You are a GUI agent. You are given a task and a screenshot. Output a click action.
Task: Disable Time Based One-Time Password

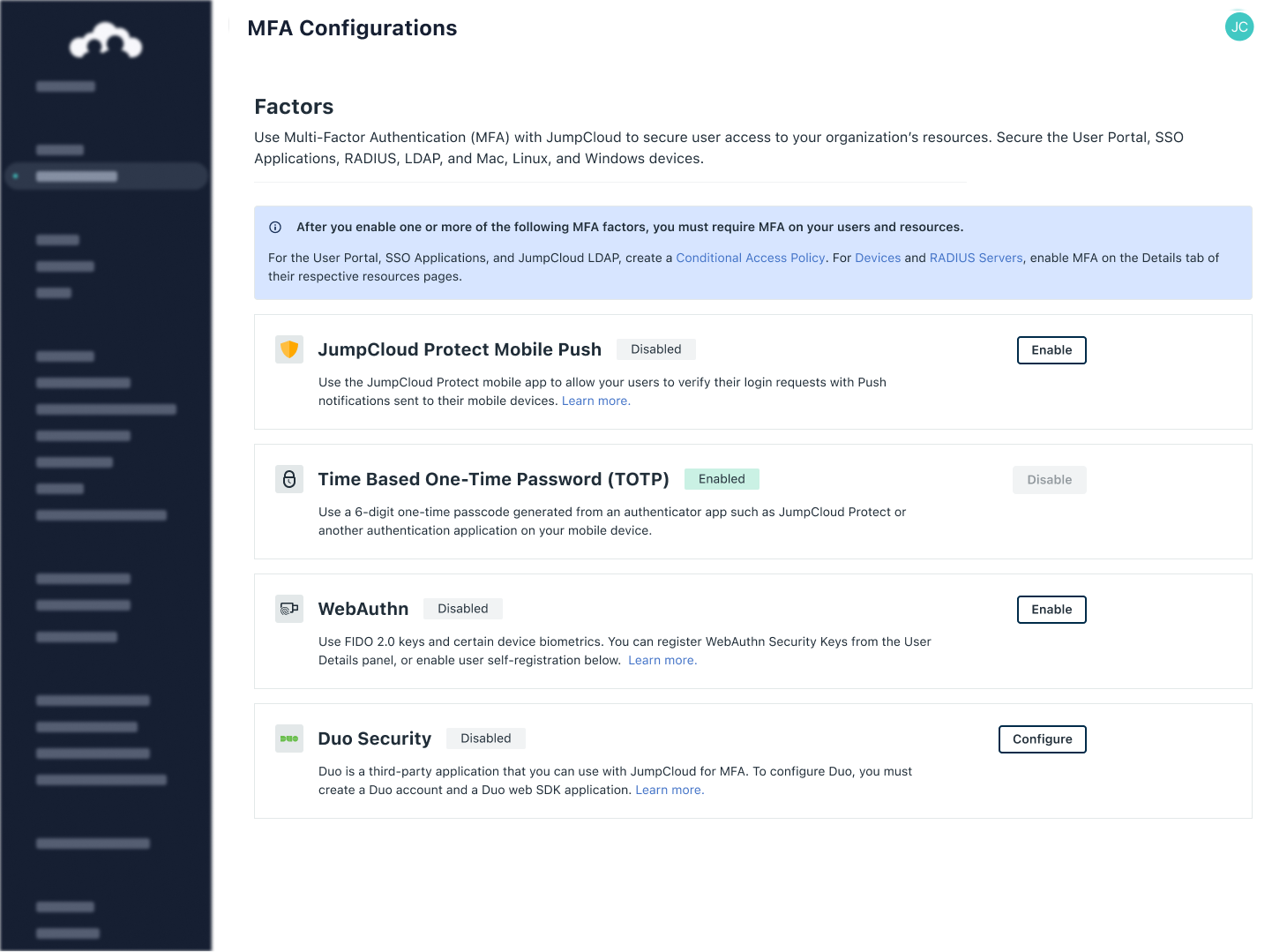click(x=1049, y=480)
